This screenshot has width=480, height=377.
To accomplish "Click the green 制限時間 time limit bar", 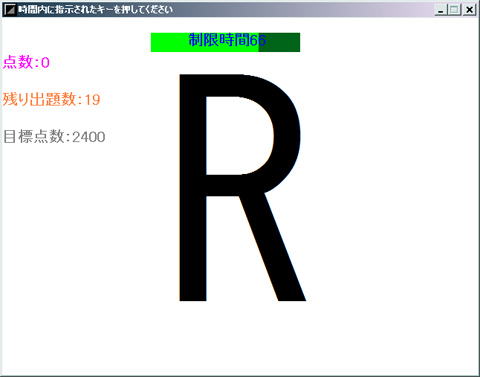I will pyautogui.click(x=225, y=42).
